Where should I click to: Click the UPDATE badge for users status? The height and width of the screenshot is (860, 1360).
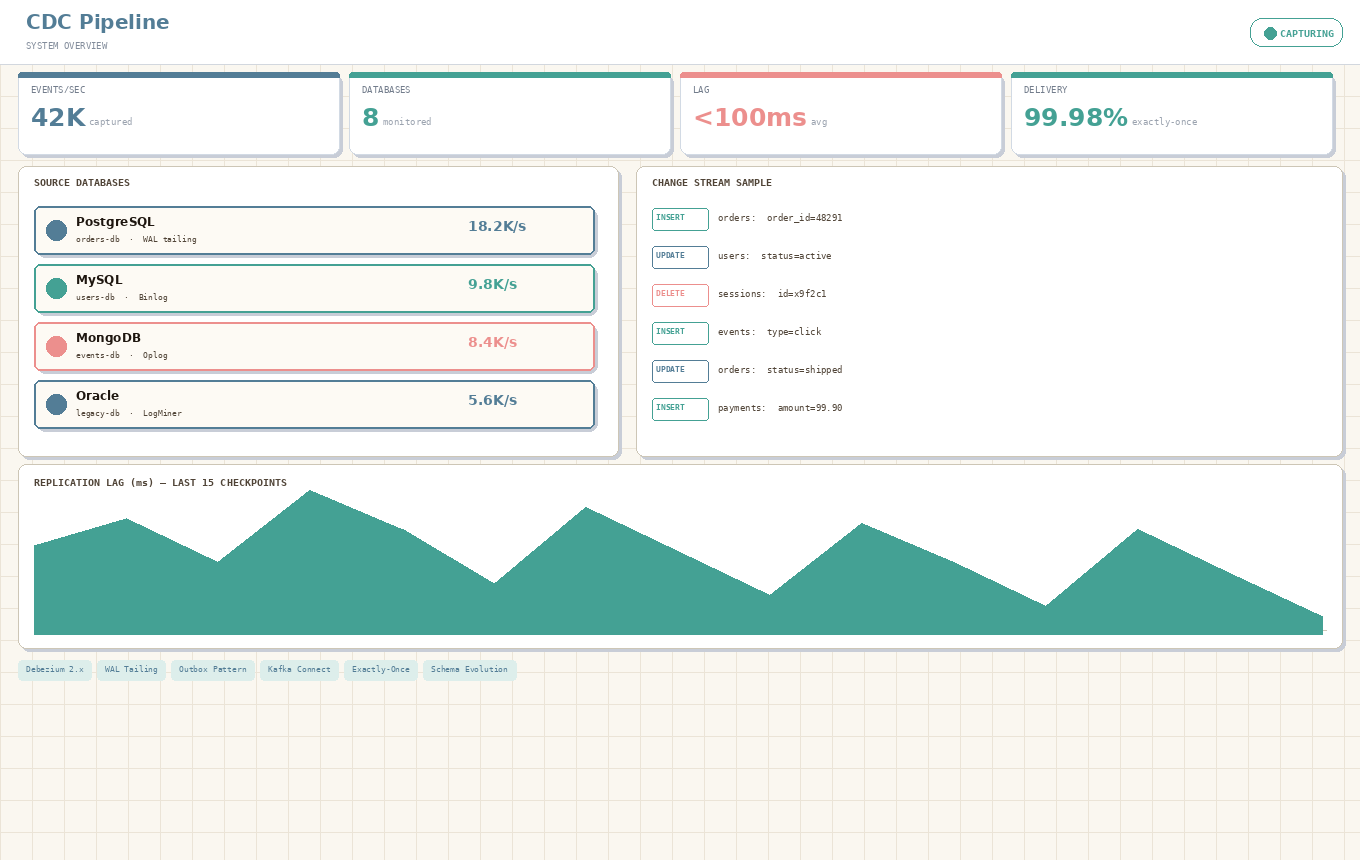(680, 257)
